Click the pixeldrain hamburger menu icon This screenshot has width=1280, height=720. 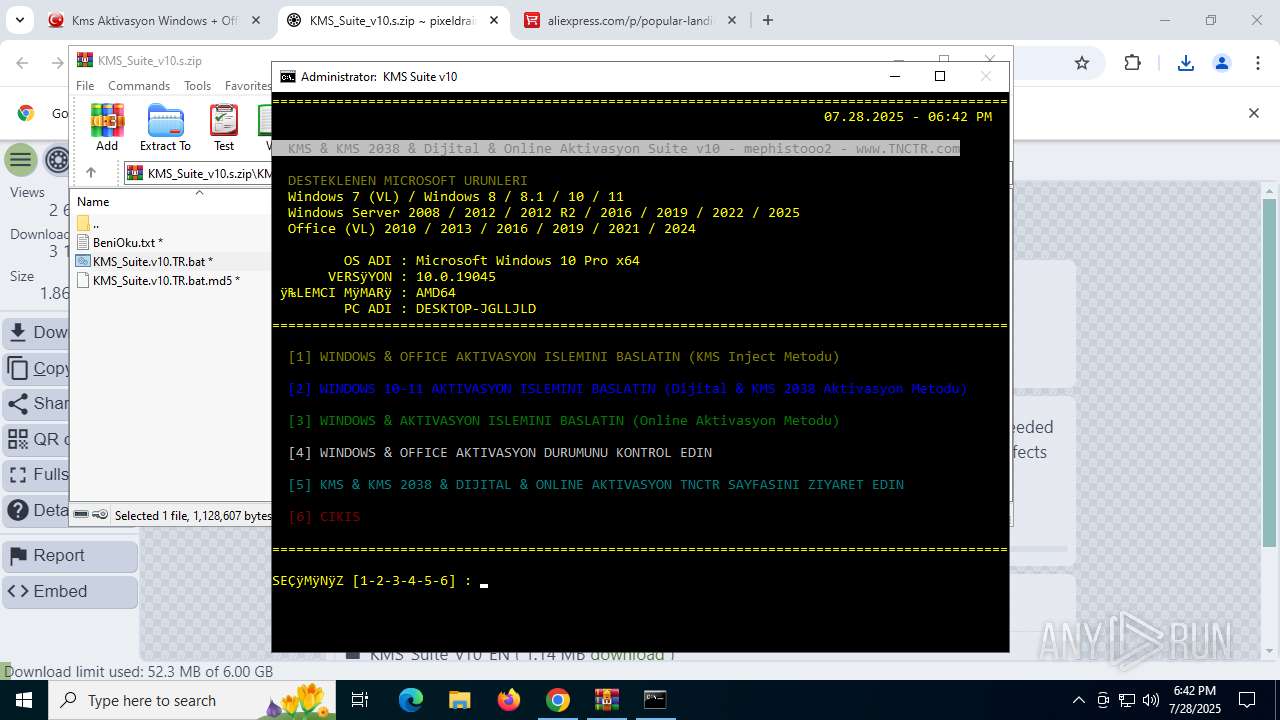click(x=21, y=160)
